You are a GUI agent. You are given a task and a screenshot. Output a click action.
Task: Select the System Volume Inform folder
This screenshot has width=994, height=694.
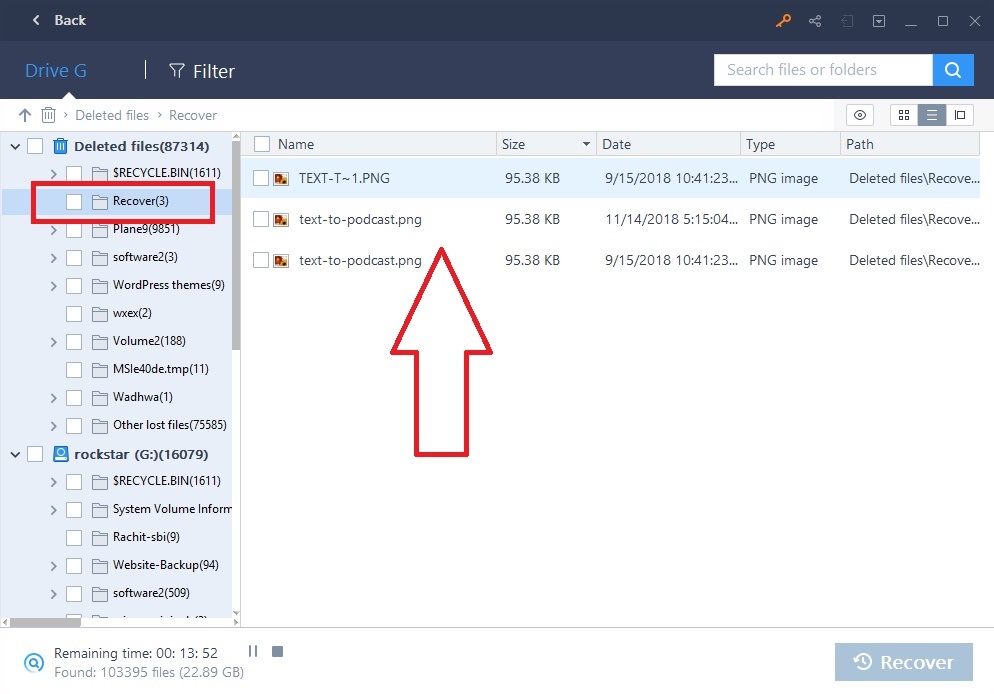[x=172, y=509]
